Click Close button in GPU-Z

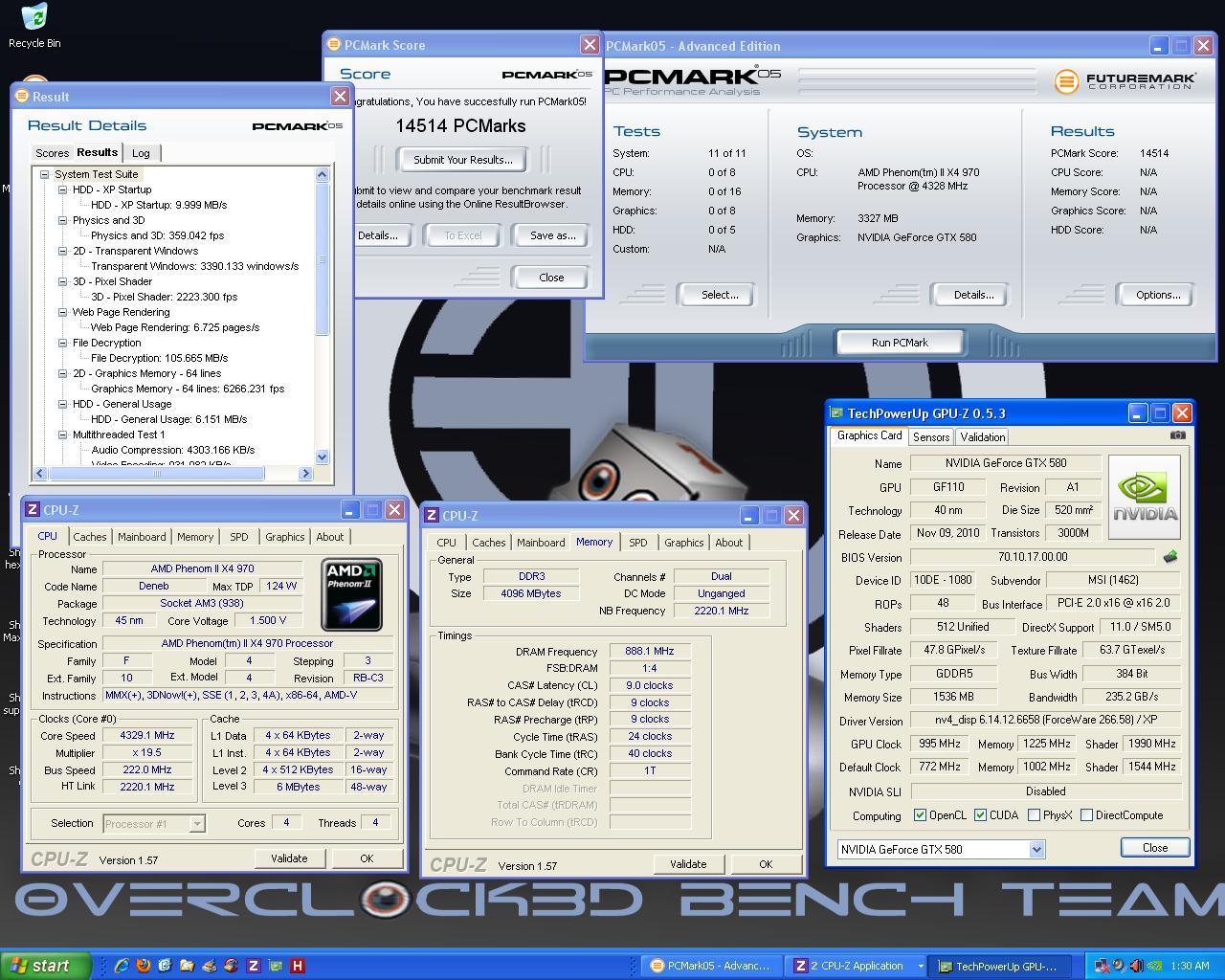coord(1154,848)
